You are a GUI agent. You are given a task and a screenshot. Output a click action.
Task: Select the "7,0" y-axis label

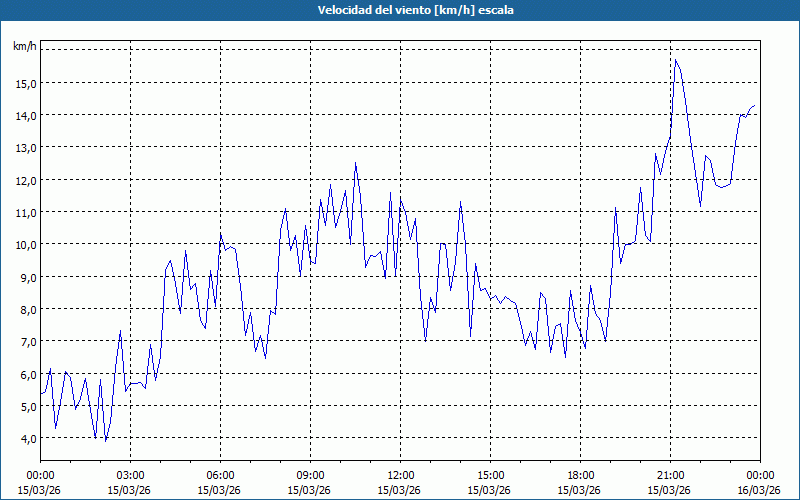pos(28,342)
